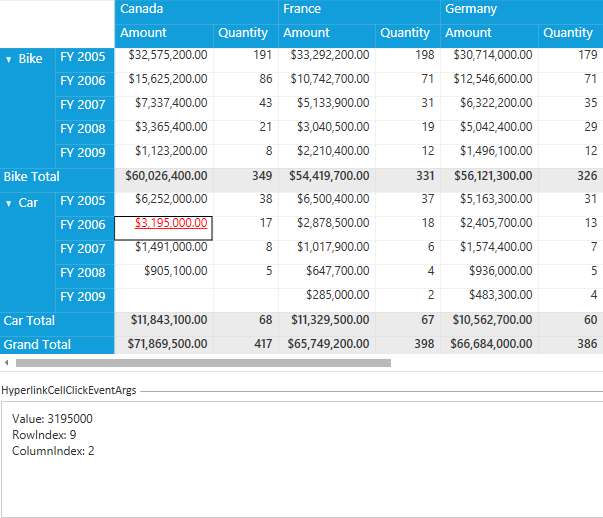Click the $6,322,200.00 cell
Image resolution: width=603 pixels, height=518 pixels.
coord(489,108)
